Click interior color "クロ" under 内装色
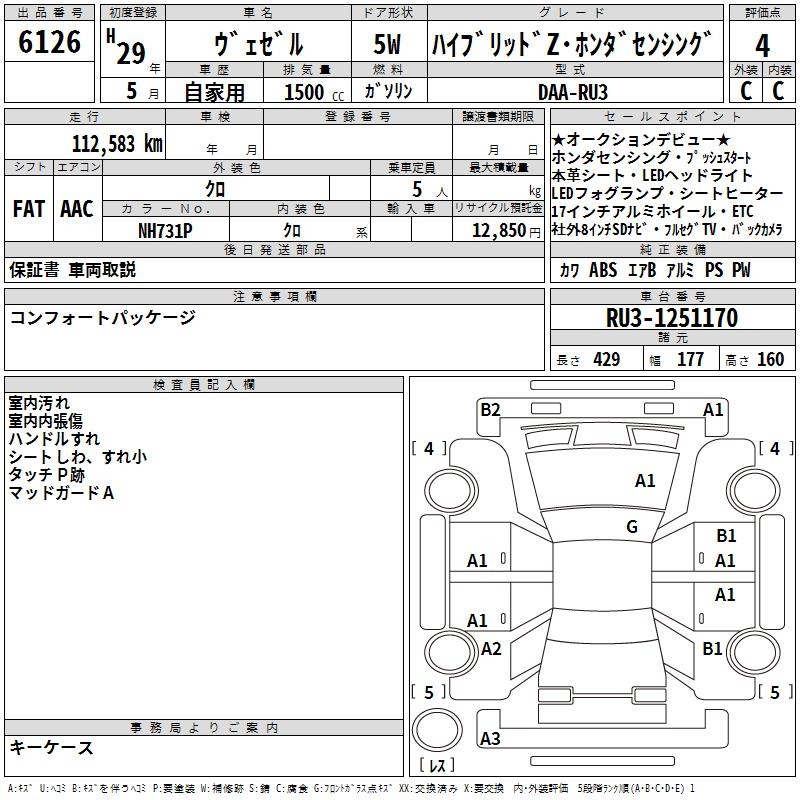The height and width of the screenshot is (800, 800). [292, 231]
